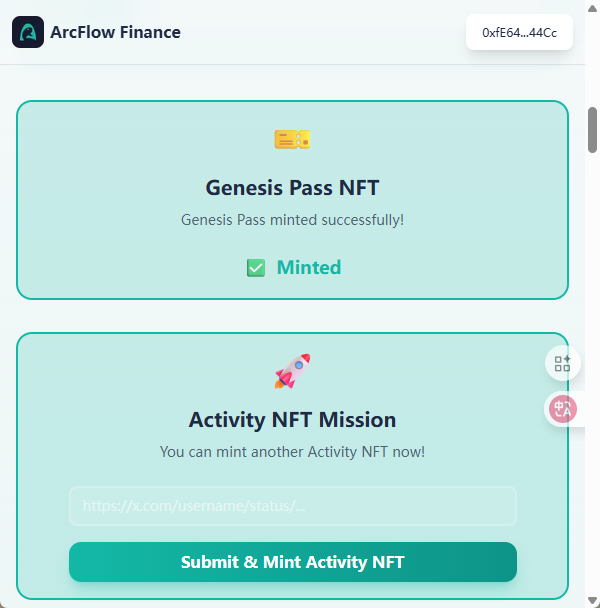600x608 pixels.
Task: Click the pink translate floating icon
Action: 563,409
